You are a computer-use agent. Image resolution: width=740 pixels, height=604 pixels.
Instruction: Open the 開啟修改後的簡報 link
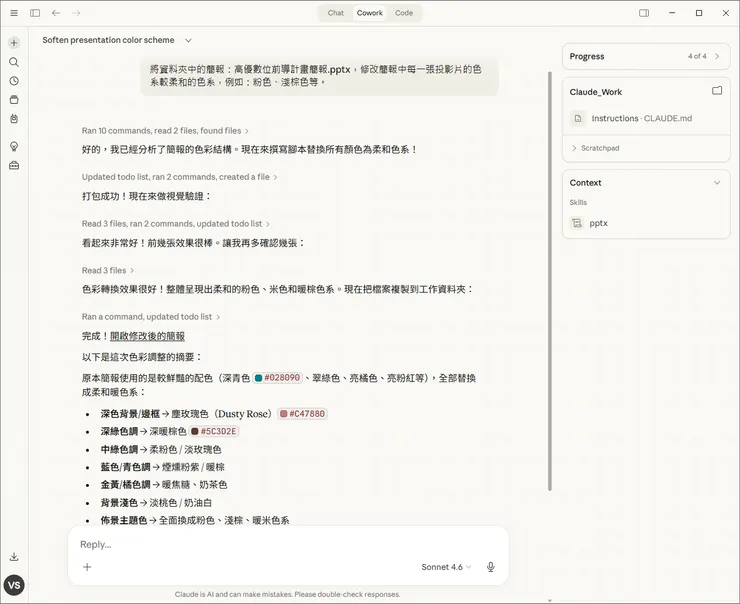point(147,336)
